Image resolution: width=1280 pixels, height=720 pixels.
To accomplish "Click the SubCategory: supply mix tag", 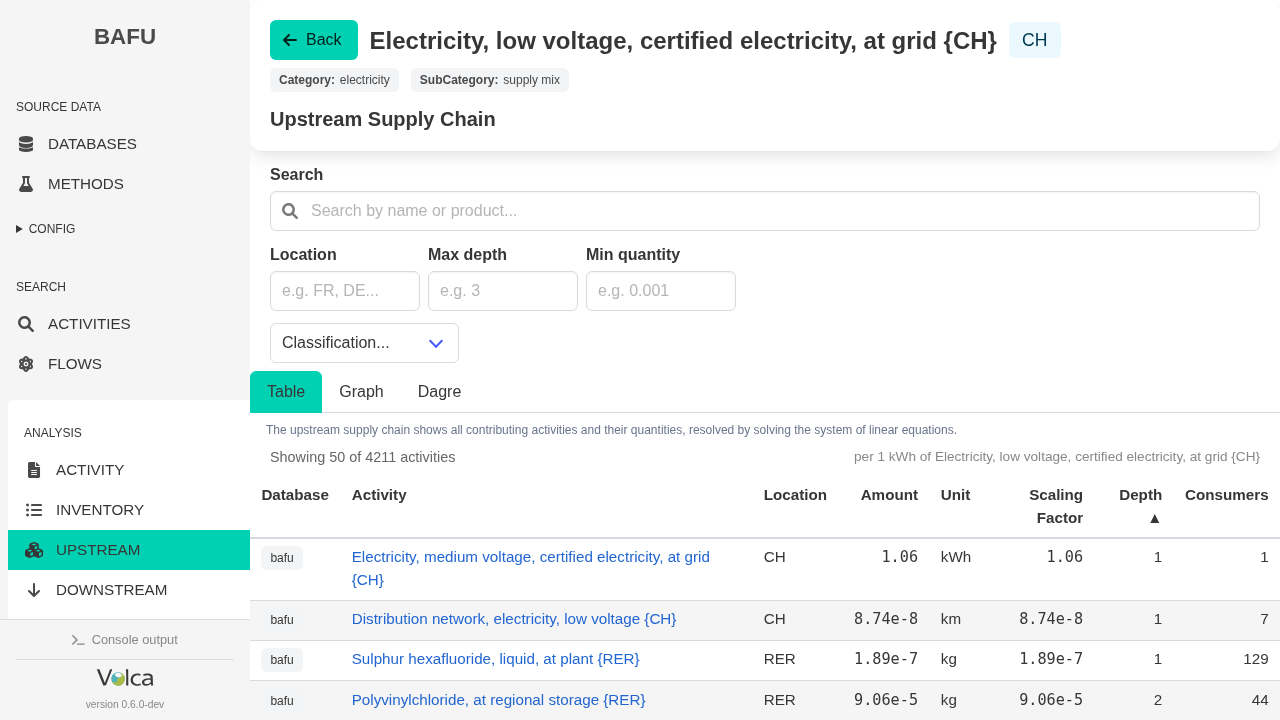I will pyautogui.click(x=490, y=80).
